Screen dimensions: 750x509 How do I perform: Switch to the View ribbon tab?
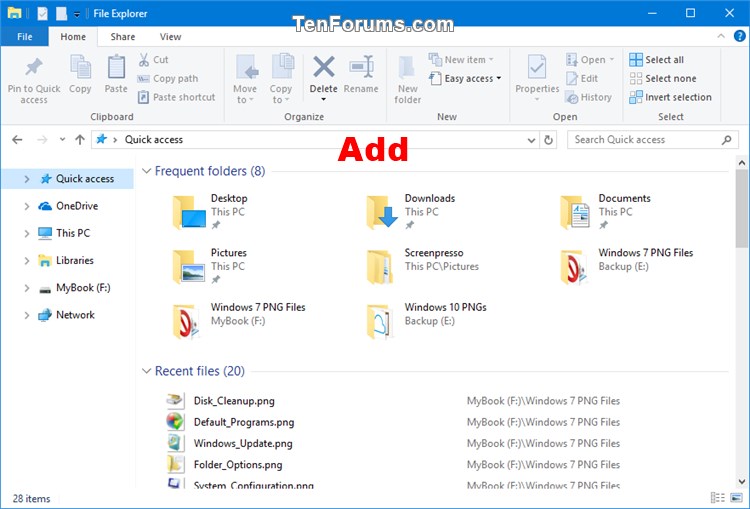point(170,37)
